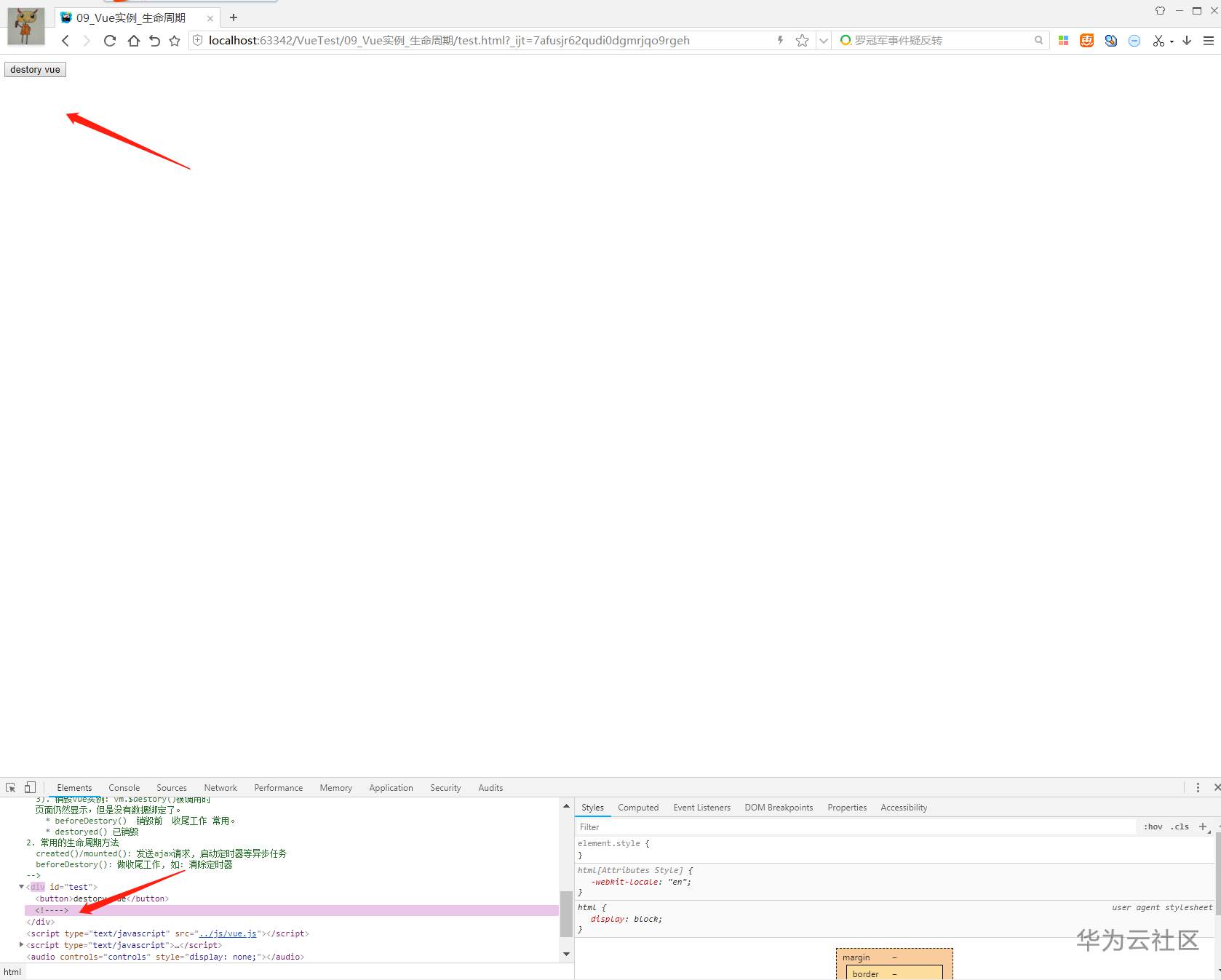The width and height of the screenshot is (1221, 980).
Task: Bookmark page with address bar star
Action: (802, 41)
